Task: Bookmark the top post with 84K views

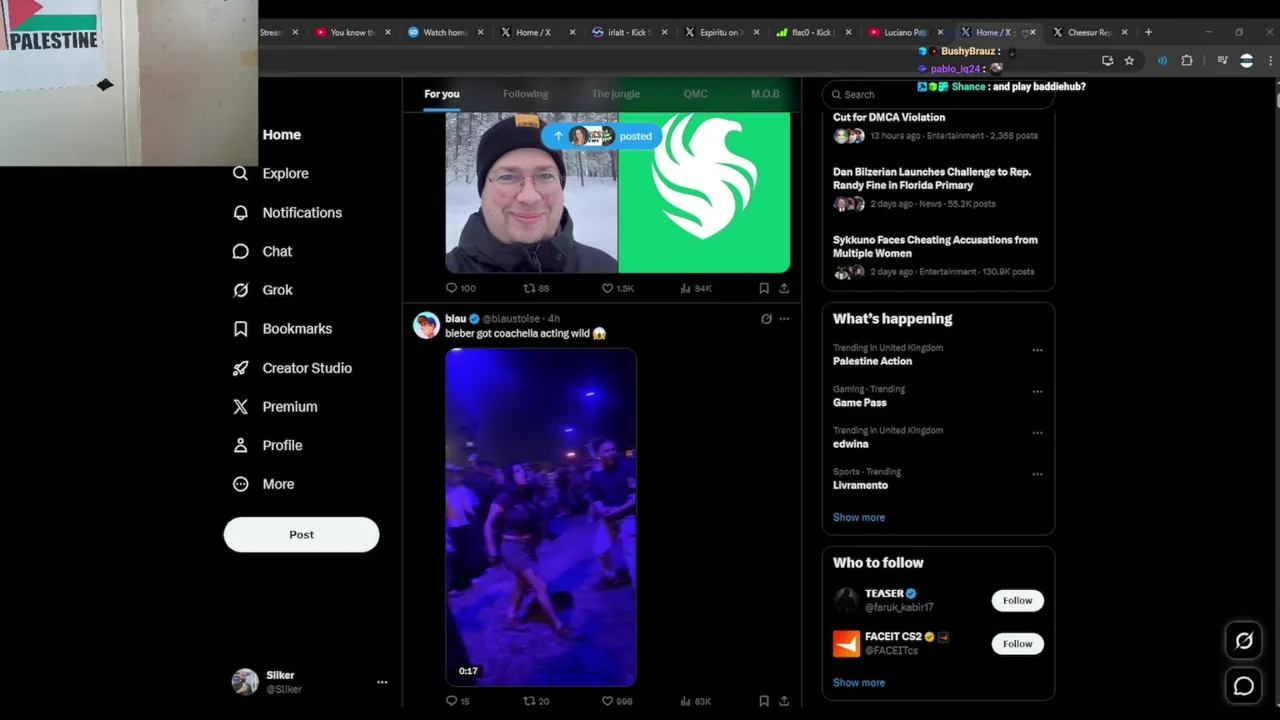Action: pos(763,288)
